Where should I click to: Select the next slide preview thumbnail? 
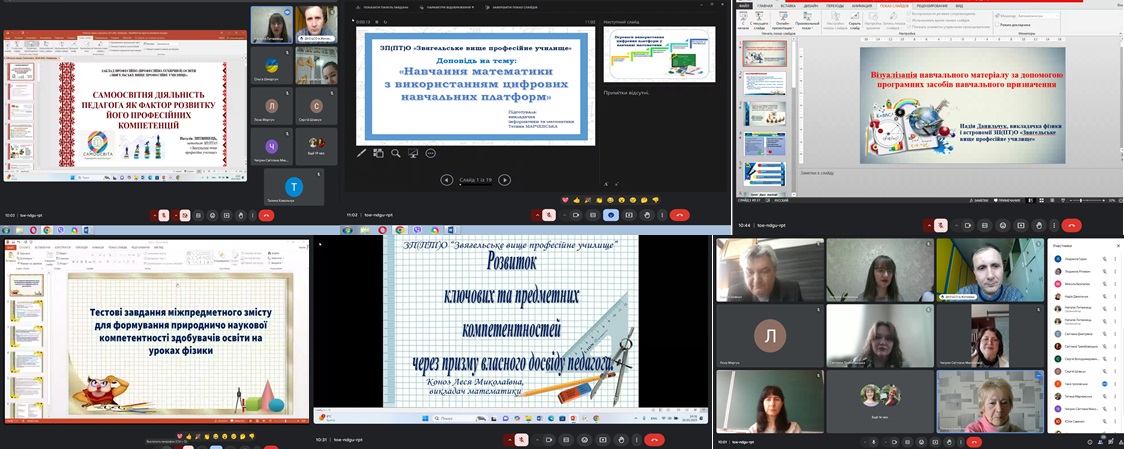pos(659,54)
